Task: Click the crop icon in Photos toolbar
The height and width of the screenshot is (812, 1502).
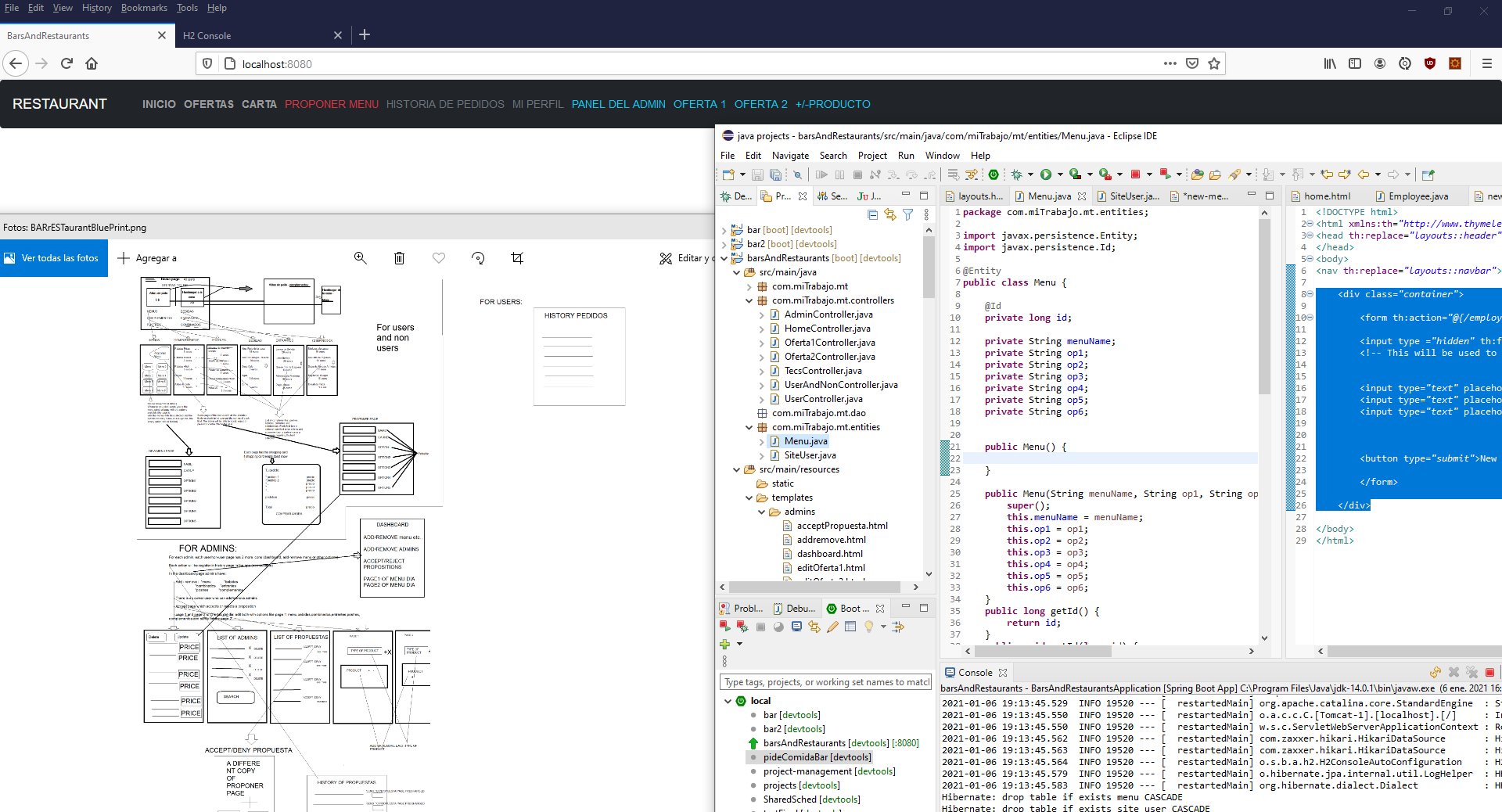Action: 517,258
